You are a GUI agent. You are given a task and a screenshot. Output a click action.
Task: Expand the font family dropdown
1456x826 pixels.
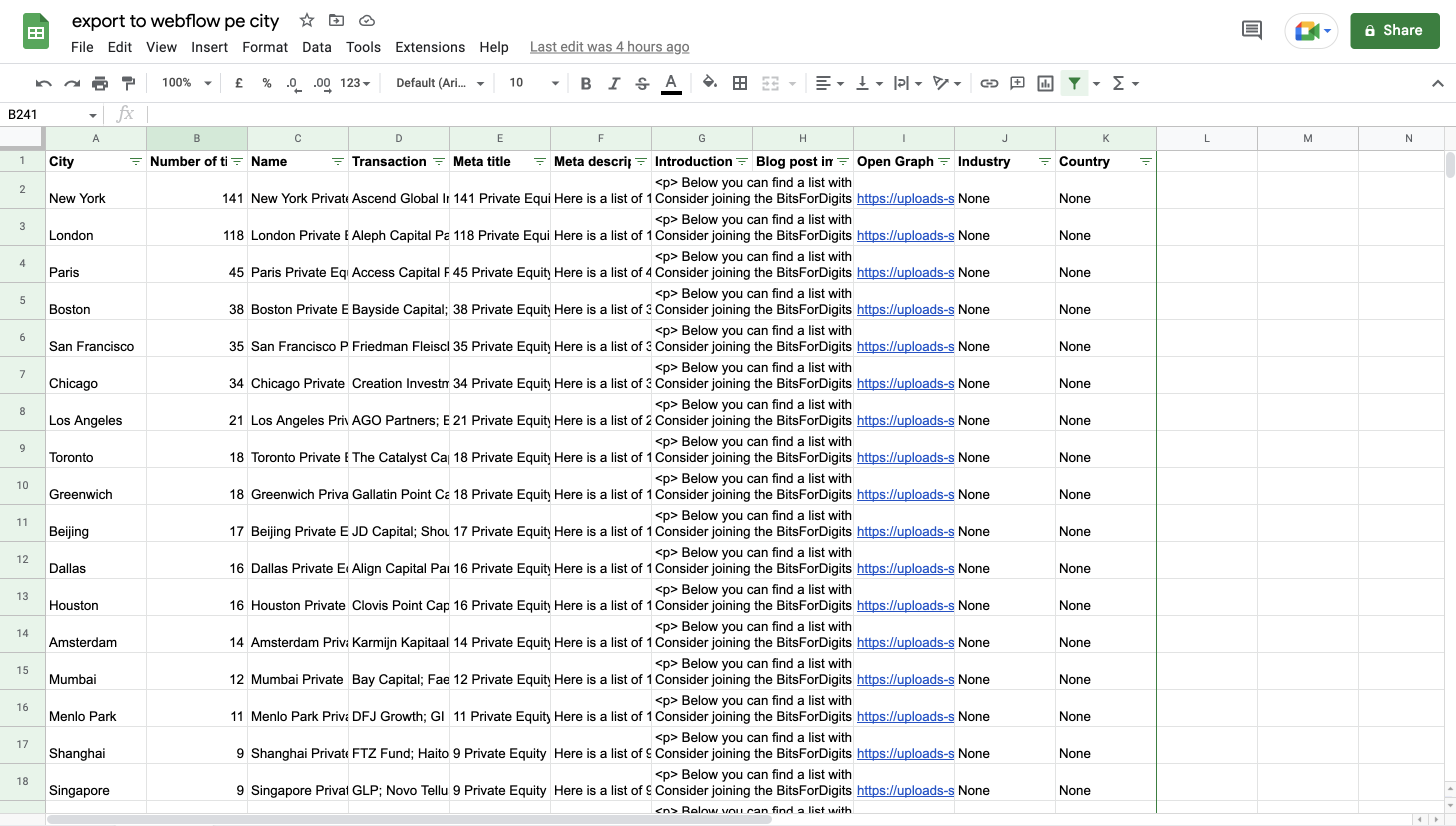tap(439, 83)
